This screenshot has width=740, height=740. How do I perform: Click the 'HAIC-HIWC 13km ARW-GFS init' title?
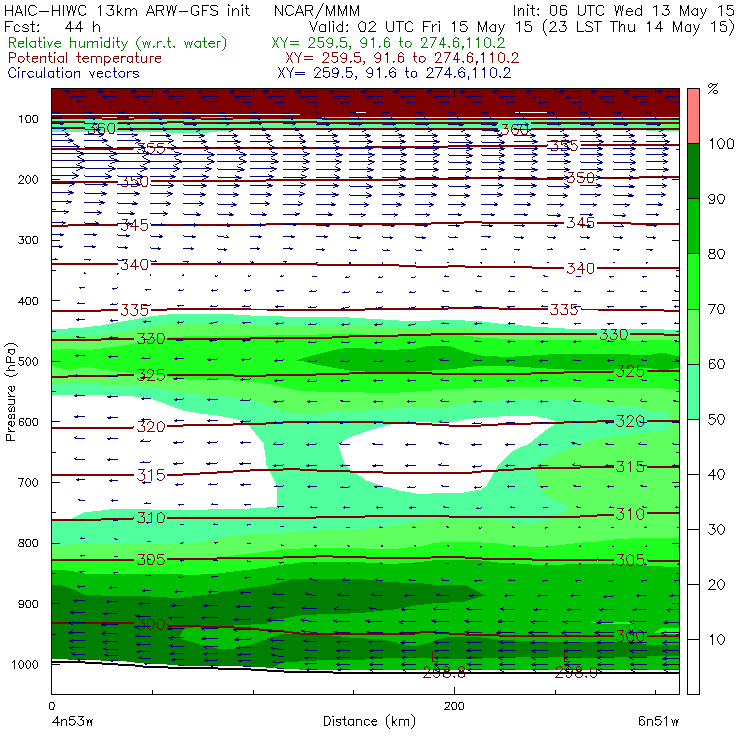coord(127,11)
